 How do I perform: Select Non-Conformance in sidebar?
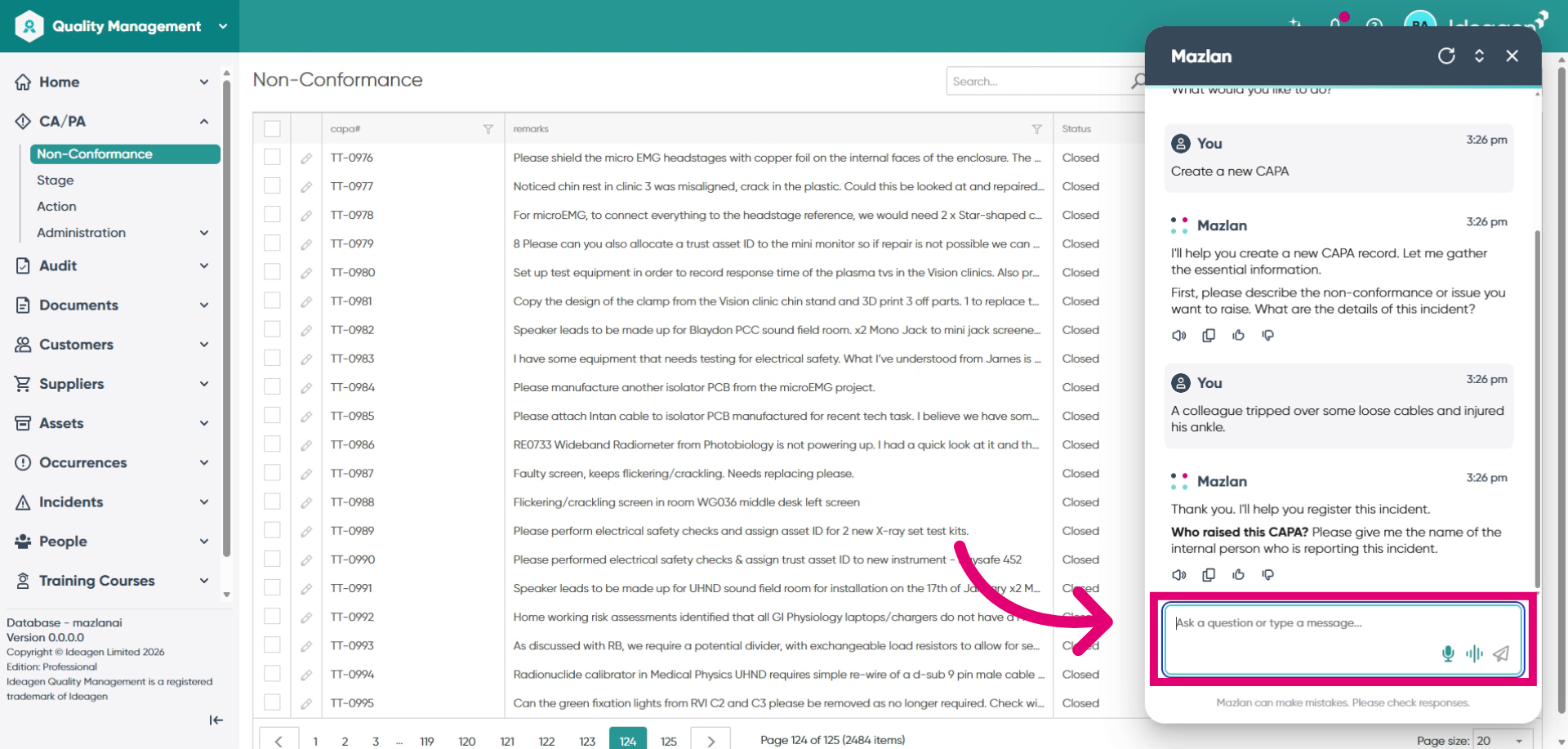pos(125,154)
